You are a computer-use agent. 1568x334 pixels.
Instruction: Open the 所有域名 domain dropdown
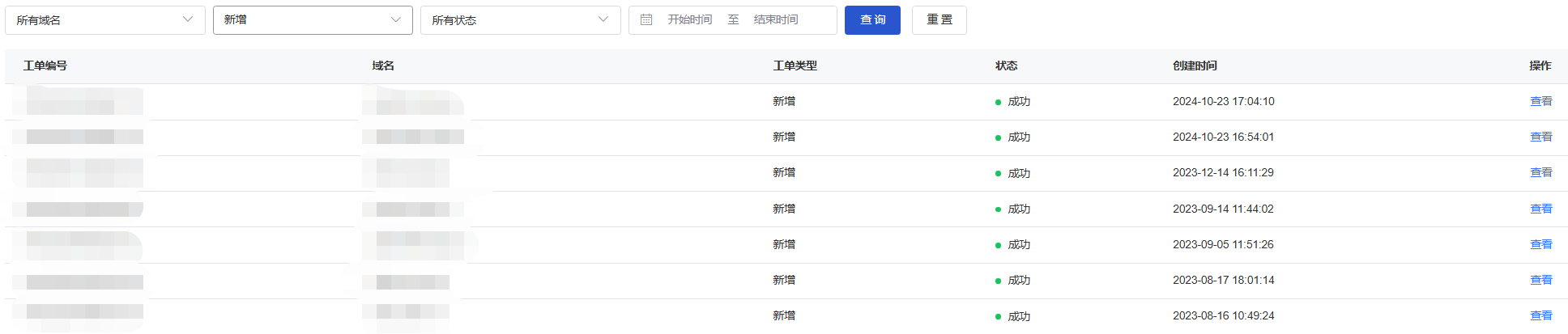coord(105,20)
